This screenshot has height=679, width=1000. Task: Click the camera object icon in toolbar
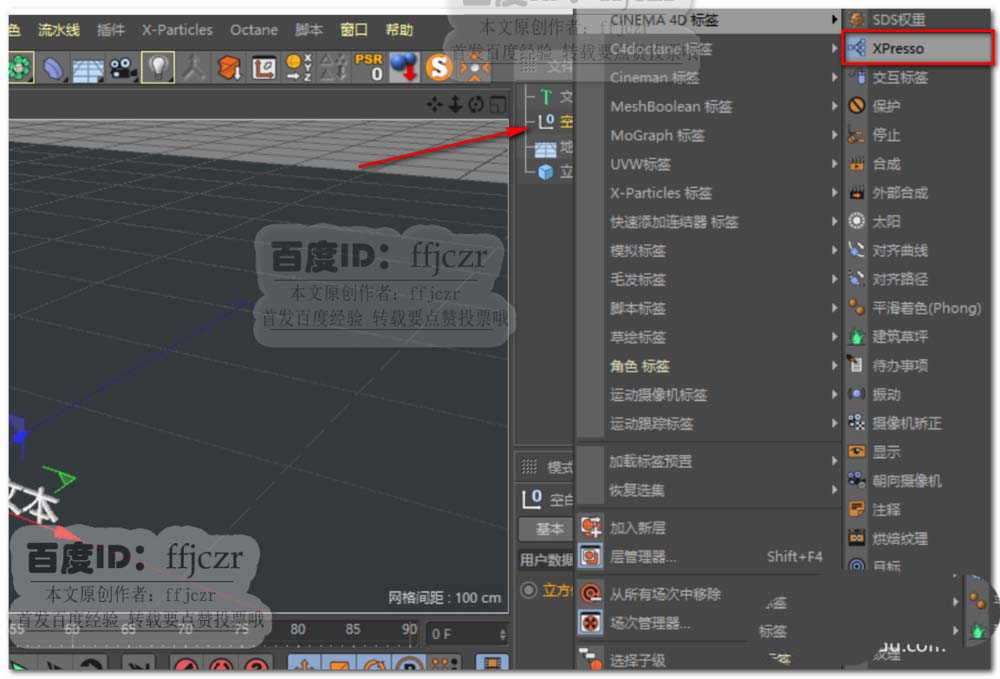(122, 68)
